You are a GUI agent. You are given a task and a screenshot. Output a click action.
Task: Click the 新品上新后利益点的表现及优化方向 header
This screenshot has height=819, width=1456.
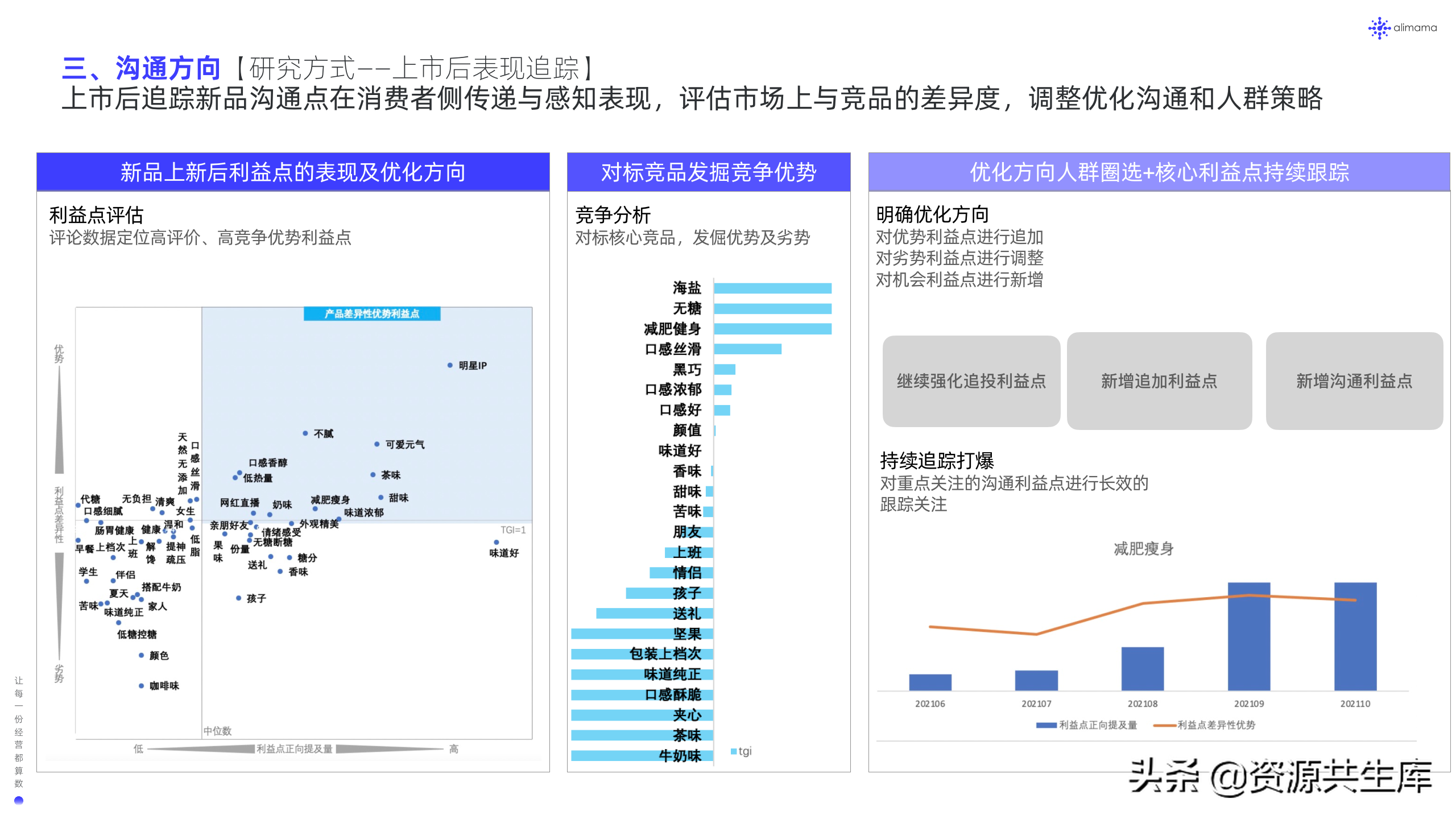pos(293,172)
